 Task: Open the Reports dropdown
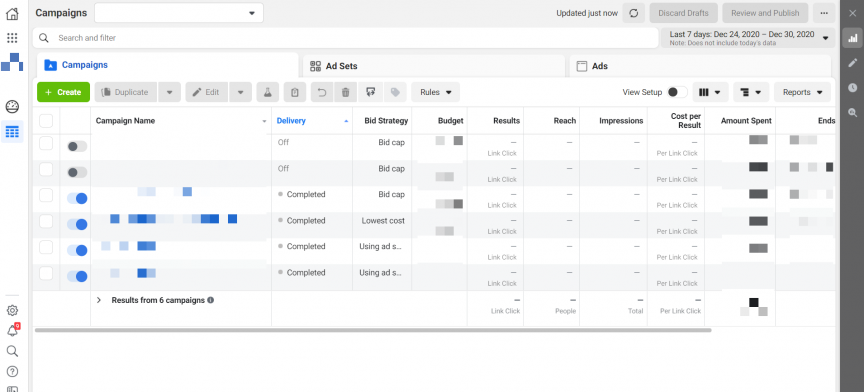[802, 92]
